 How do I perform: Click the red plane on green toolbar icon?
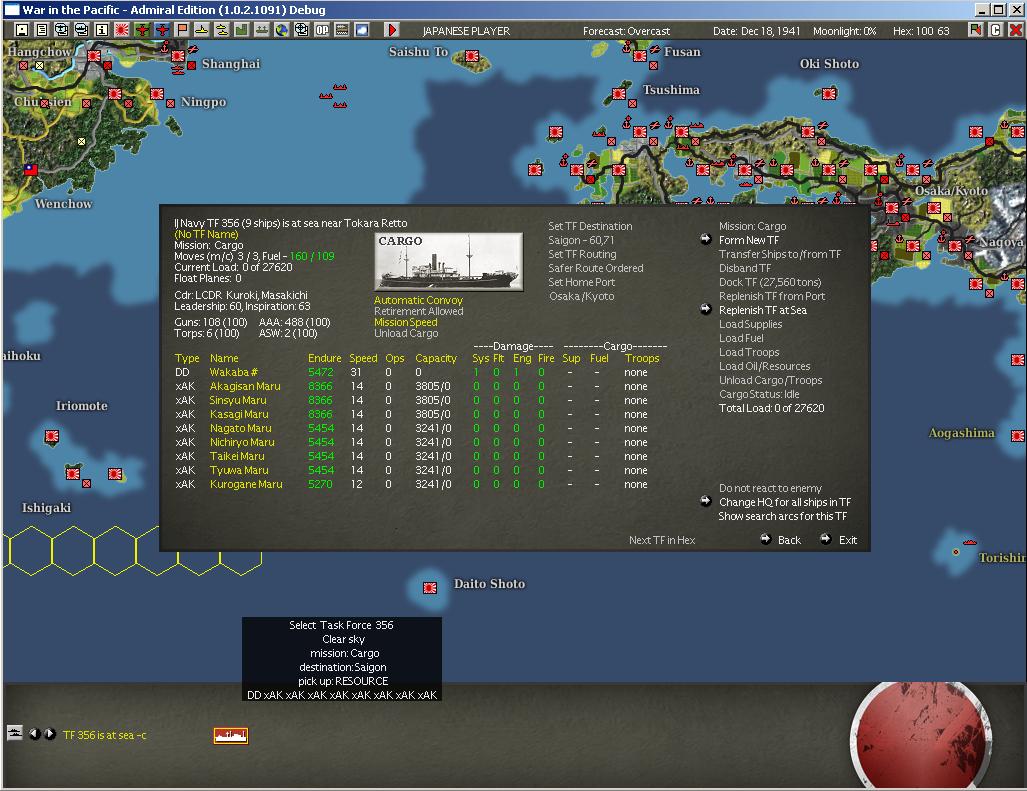coord(142,30)
